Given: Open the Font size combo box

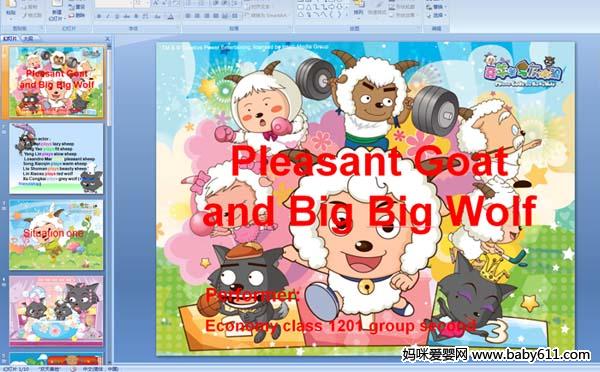Looking at the screenshot, I should coord(142,4).
